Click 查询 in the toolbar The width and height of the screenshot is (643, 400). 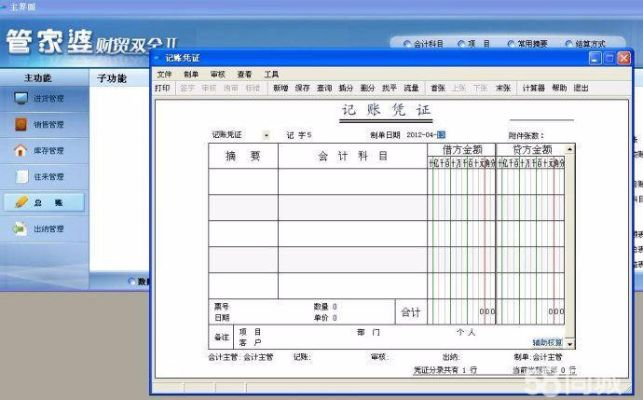pyautogui.click(x=324, y=88)
